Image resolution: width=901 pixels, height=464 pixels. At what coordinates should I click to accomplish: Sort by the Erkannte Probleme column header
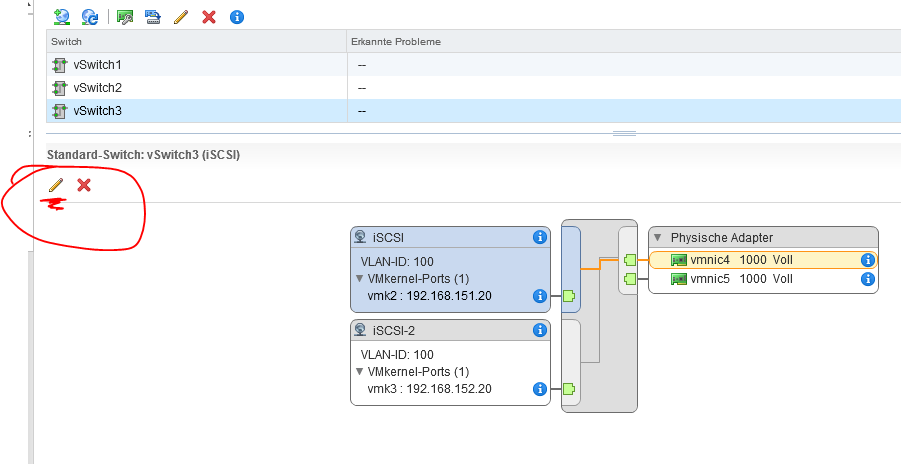coord(395,42)
